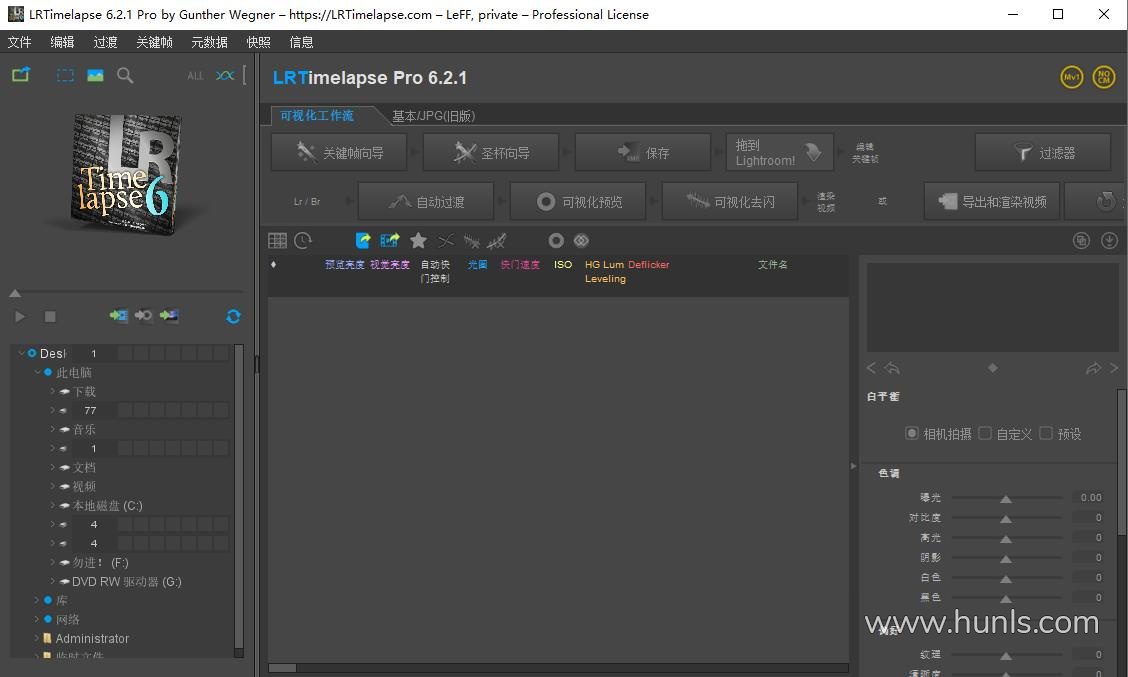
Task: Click the deflicker graph icon with slash
Action: pos(496,240)
